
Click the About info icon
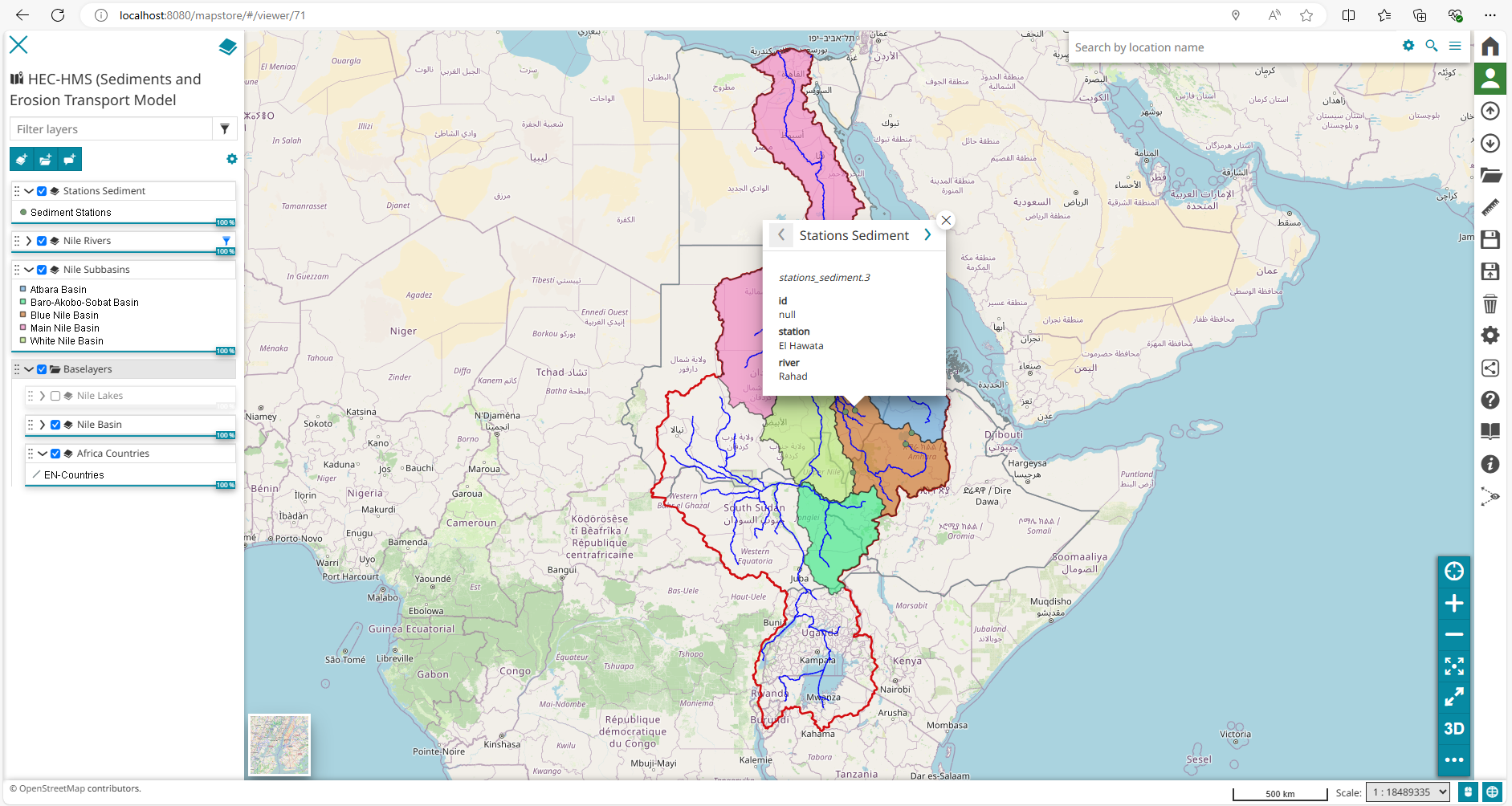coord(1490,464)
